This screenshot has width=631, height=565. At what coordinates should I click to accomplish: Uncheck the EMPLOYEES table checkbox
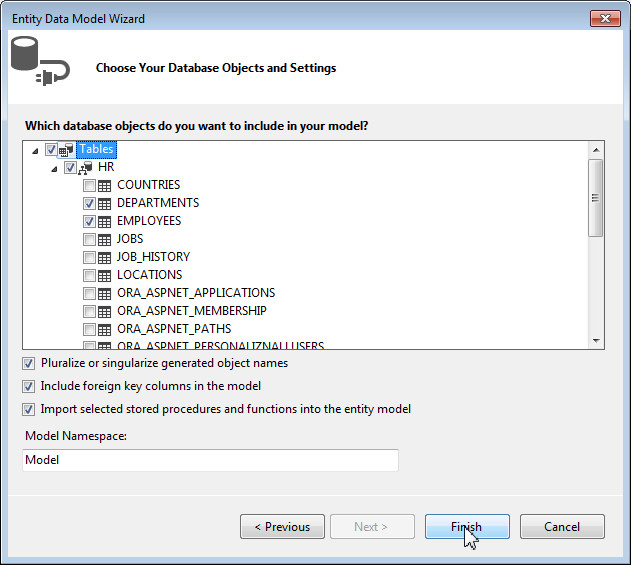[x=89, y=221]
